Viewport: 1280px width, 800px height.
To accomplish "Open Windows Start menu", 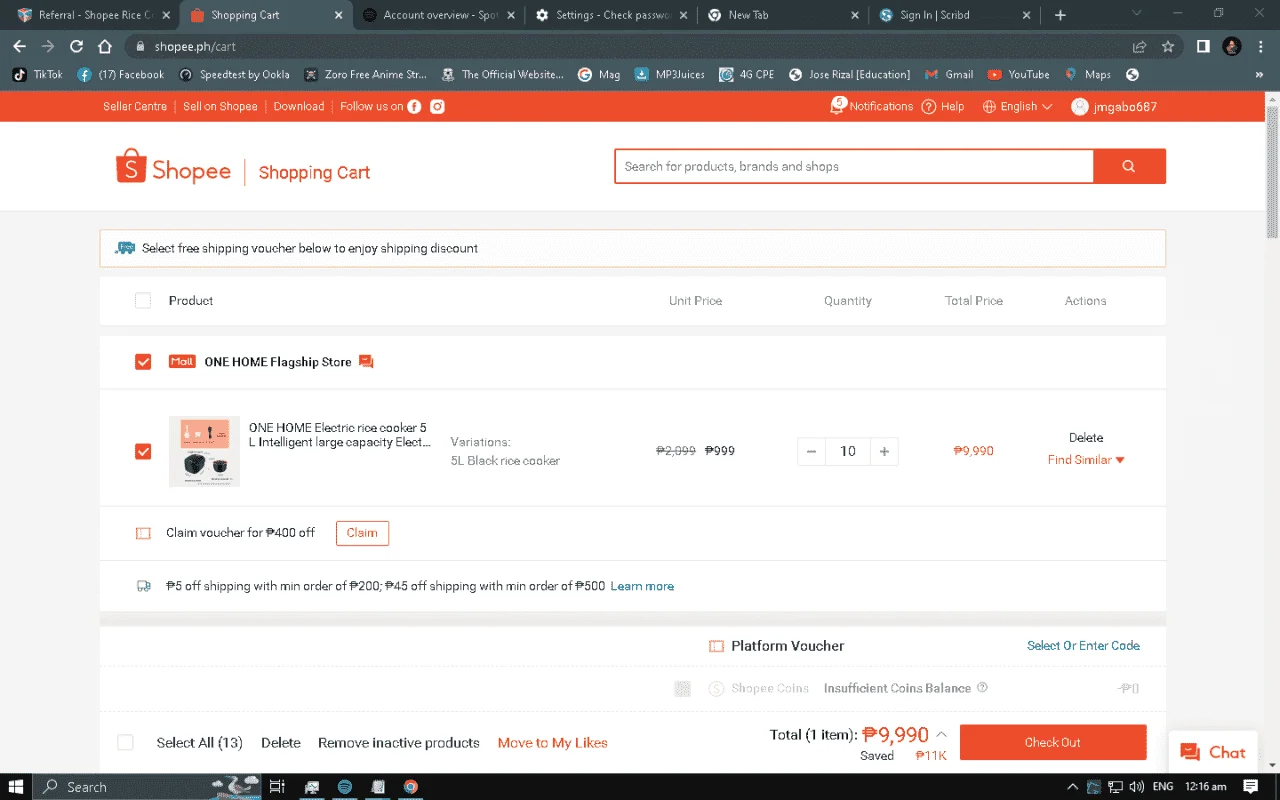I will point(18,787).
